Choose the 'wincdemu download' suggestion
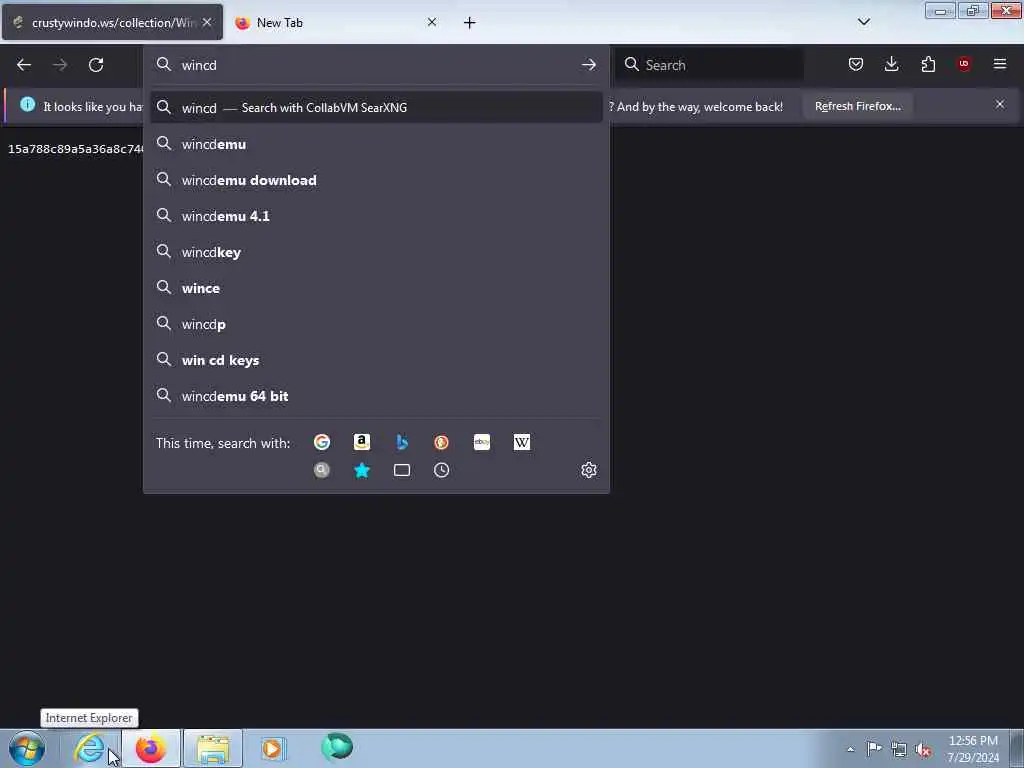The image size is (1024, 768). point(376,180)
